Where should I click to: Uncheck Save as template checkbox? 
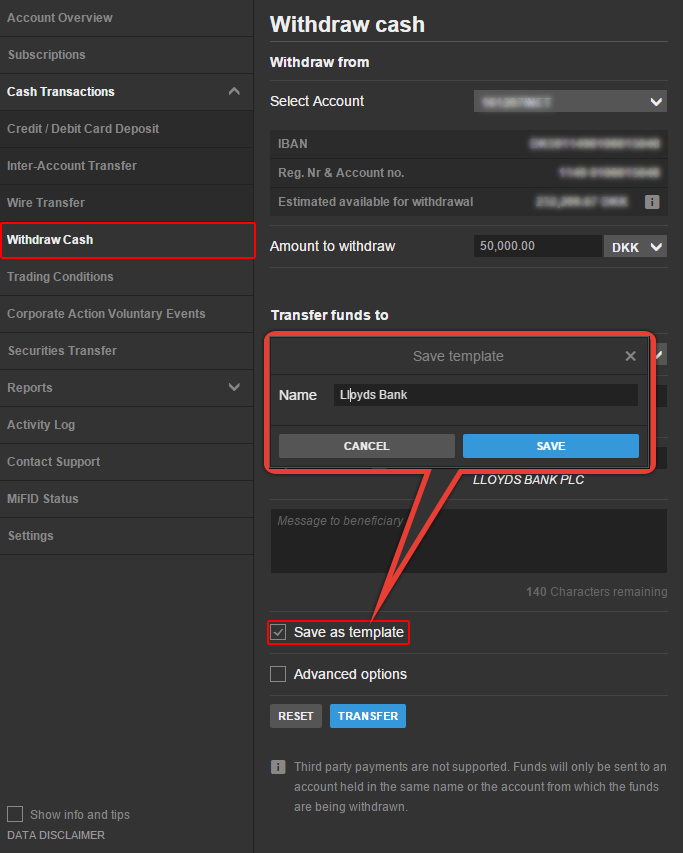click(x=279, y=632)
